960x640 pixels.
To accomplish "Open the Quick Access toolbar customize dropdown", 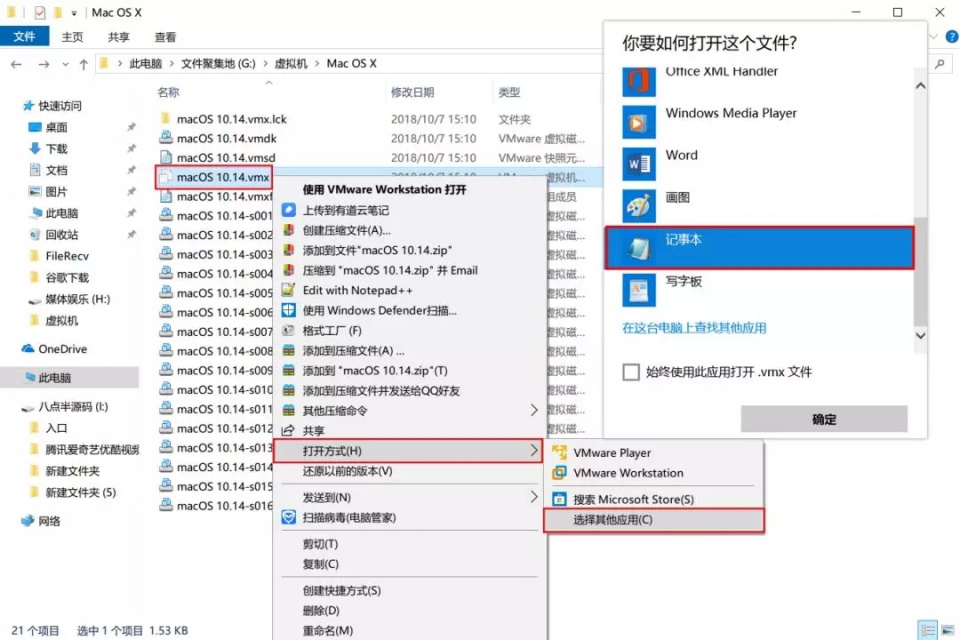I will 73,13.
